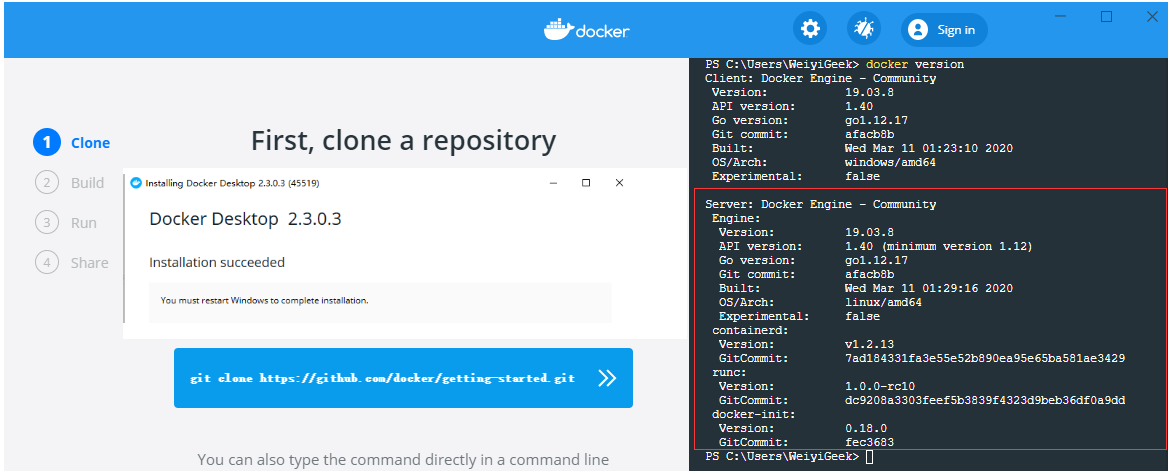Select step 4 Share
Image resolution: width=1170 pixels, height=474 pixels.
72,263
